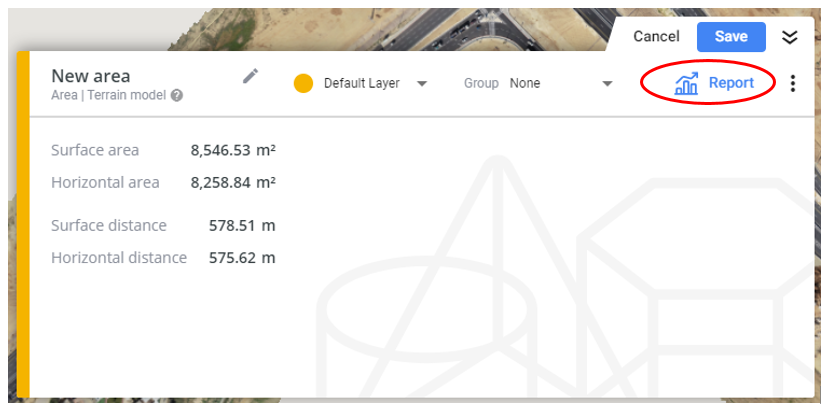Select the New area title text
The height and width of the screenshot is (407, 827).
(91, 76)
